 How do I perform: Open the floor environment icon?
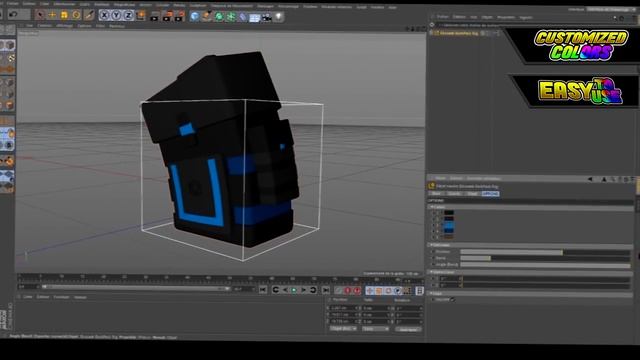[x=255, y=18]
